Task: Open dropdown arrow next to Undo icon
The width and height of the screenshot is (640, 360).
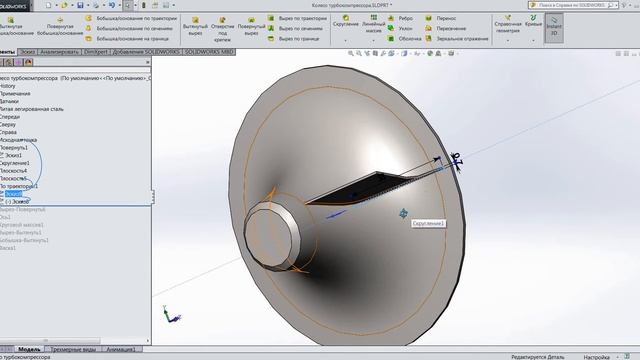Action: [x=119, y=6]
